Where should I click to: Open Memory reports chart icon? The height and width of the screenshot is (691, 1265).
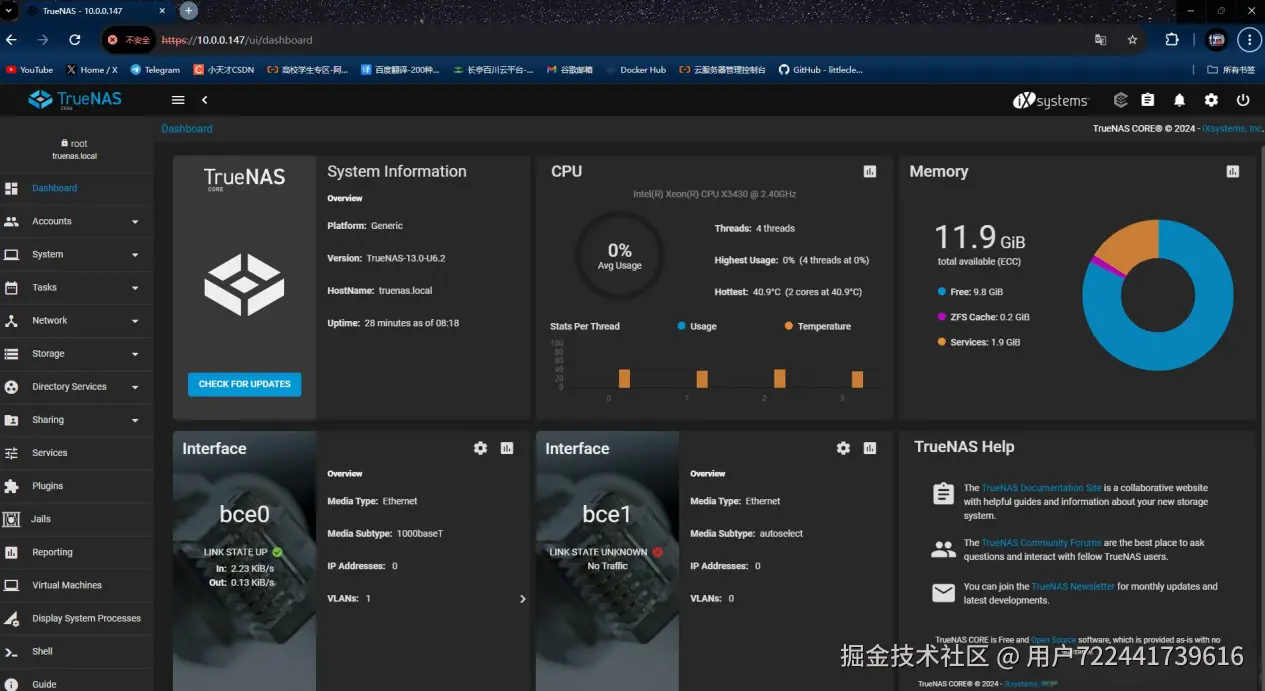pyautogui.click(x=1233, y=172)
